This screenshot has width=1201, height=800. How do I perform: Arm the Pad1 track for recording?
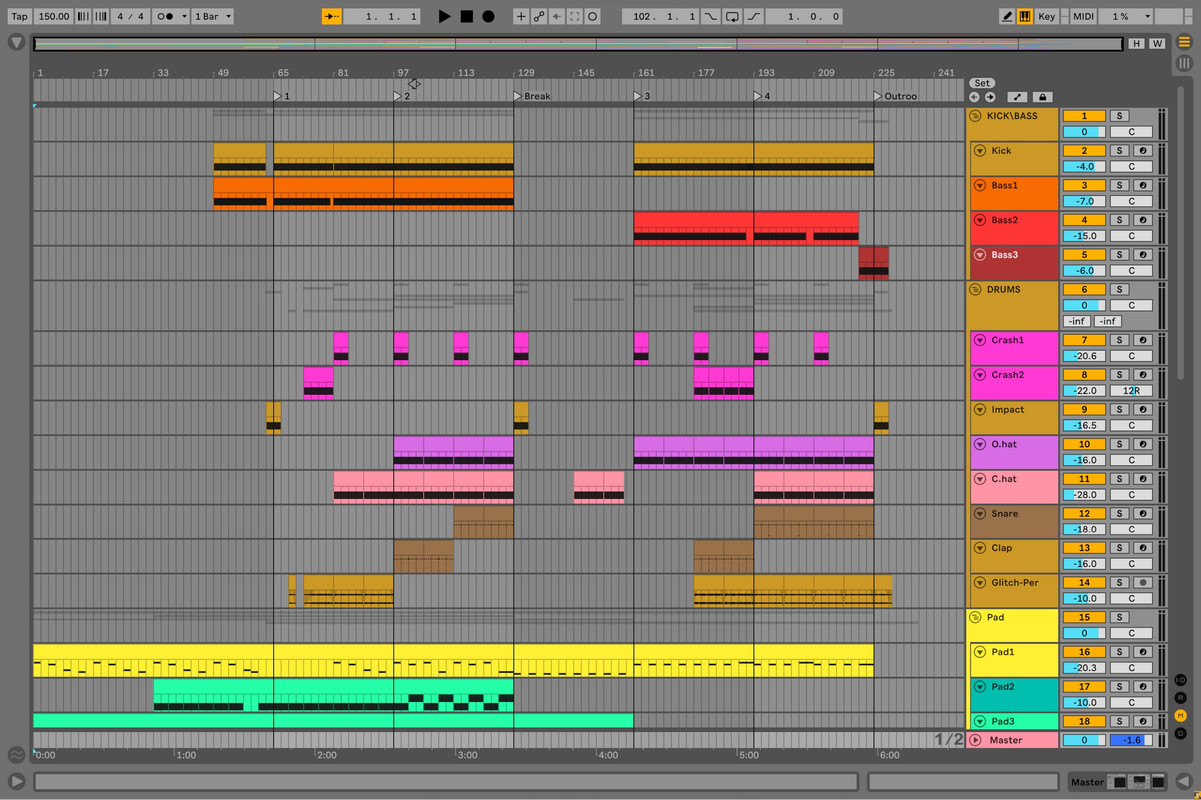(x=1143, y=652)
